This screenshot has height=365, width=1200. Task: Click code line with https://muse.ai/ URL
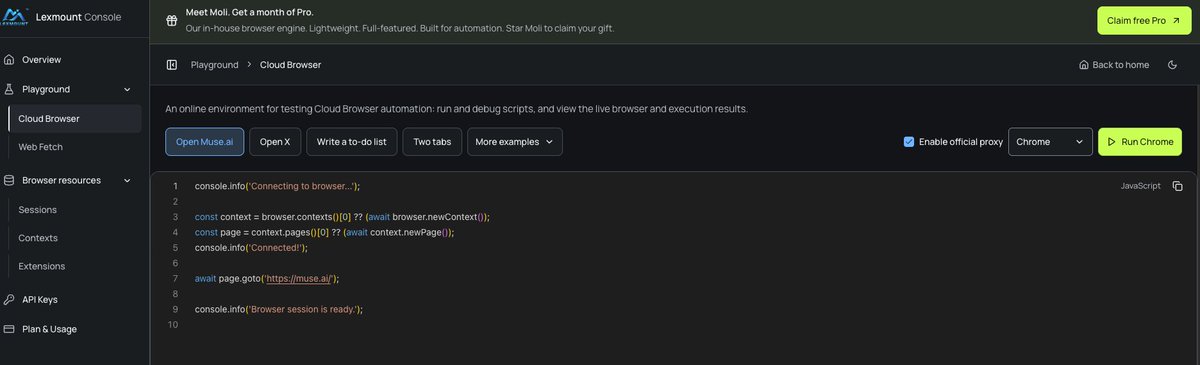pyautogui.click(x=267, y=278)
